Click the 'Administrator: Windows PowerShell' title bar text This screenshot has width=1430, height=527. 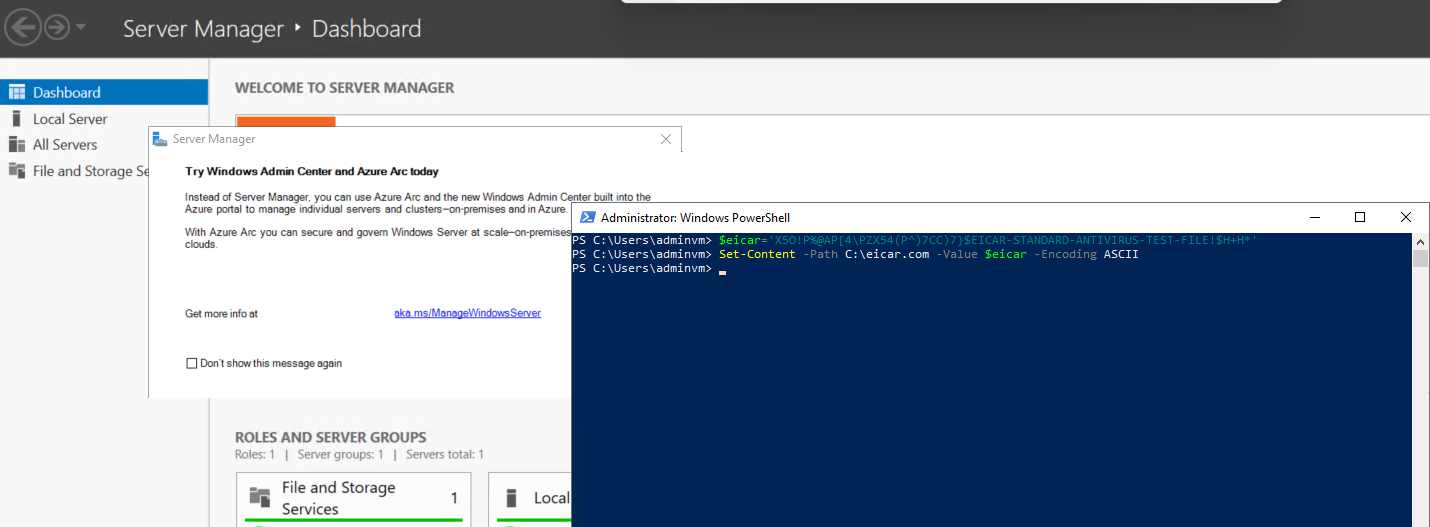[696, 217]
